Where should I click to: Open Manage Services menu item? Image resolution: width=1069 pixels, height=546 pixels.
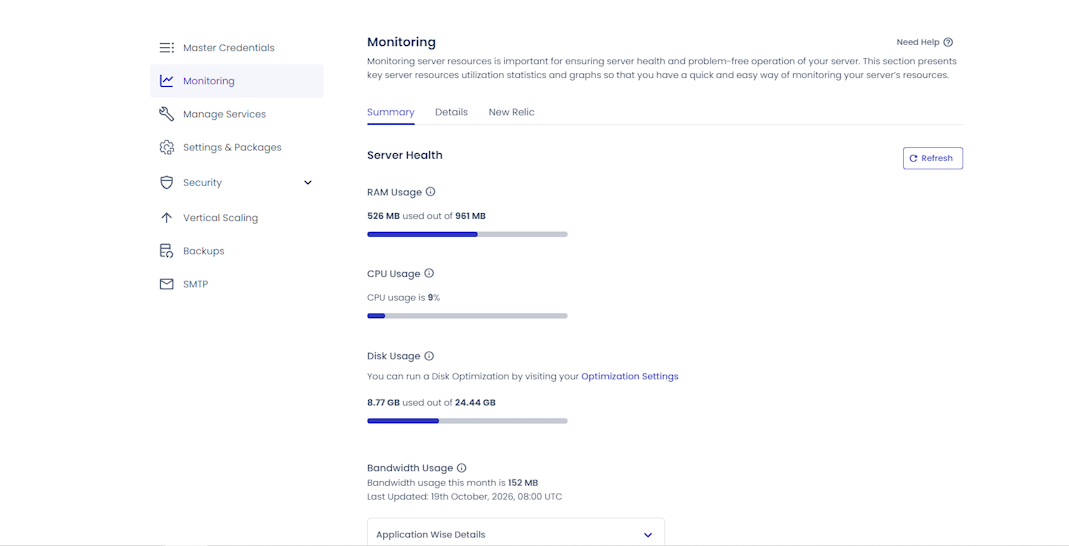[237, 114]
